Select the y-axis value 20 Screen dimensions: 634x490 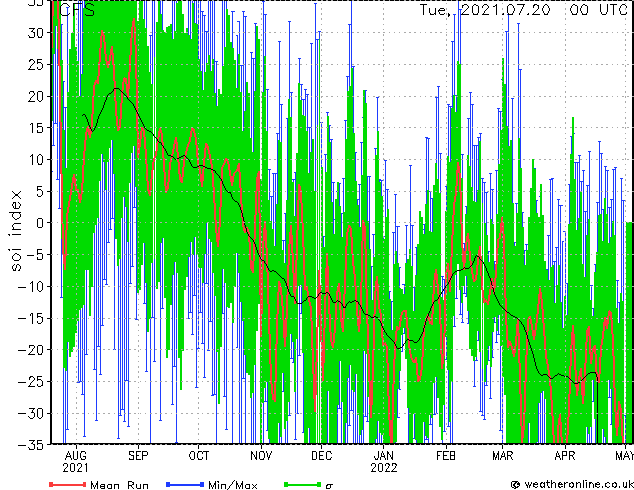(36, 97)
